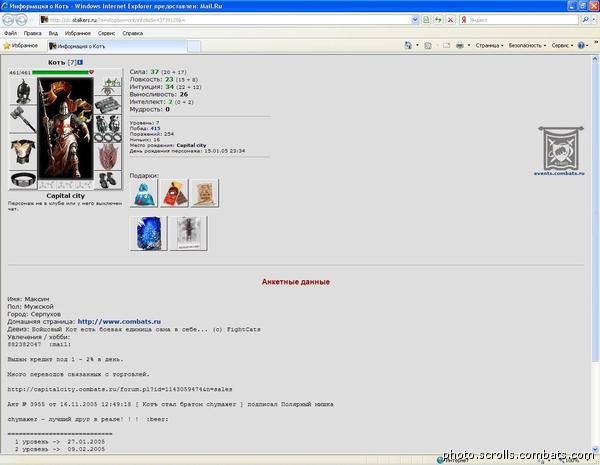This screenshot has width=600, height=465.
Task: Open the Help question mark dropdown
Action: click(583, 46)
